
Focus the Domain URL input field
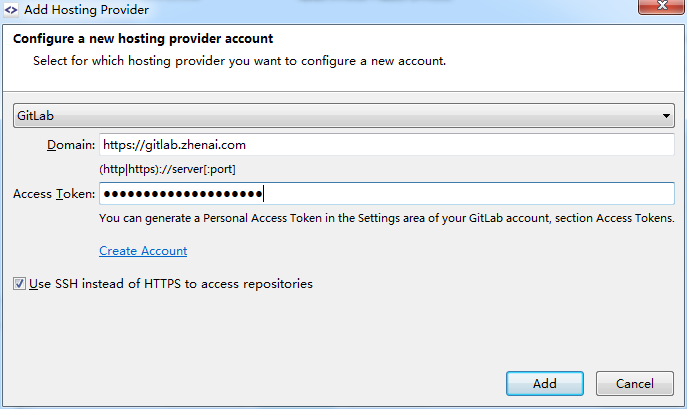click(x=387, y=145)
